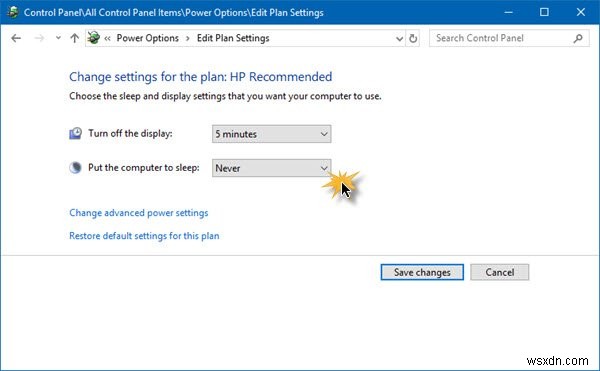This screenshot has height=371, width=600.
Task: Click the Turn off the display label
Action: click(130, 133)
